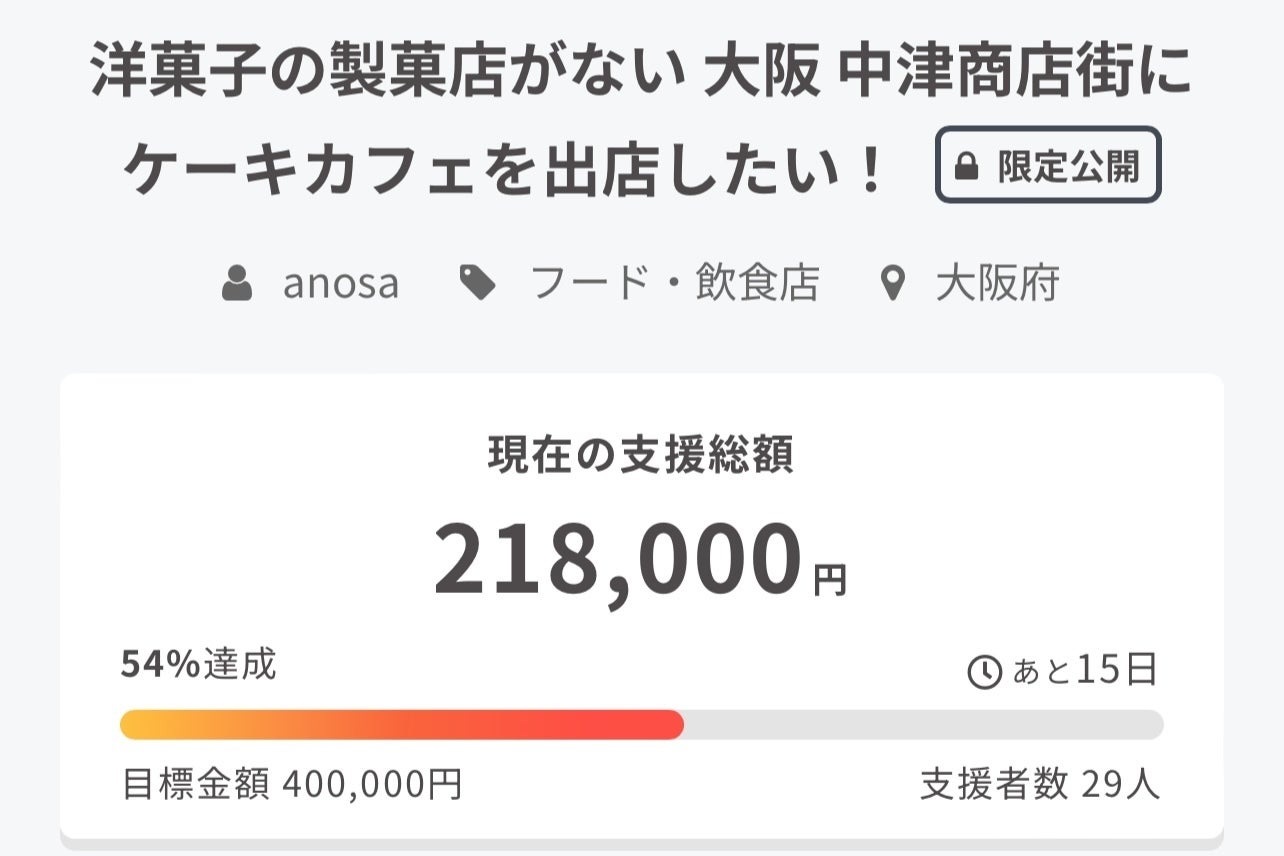Click the gray unfilled part of progress bar
Viewport: 1284px width, 856px height.
click(x=920, y=725)
